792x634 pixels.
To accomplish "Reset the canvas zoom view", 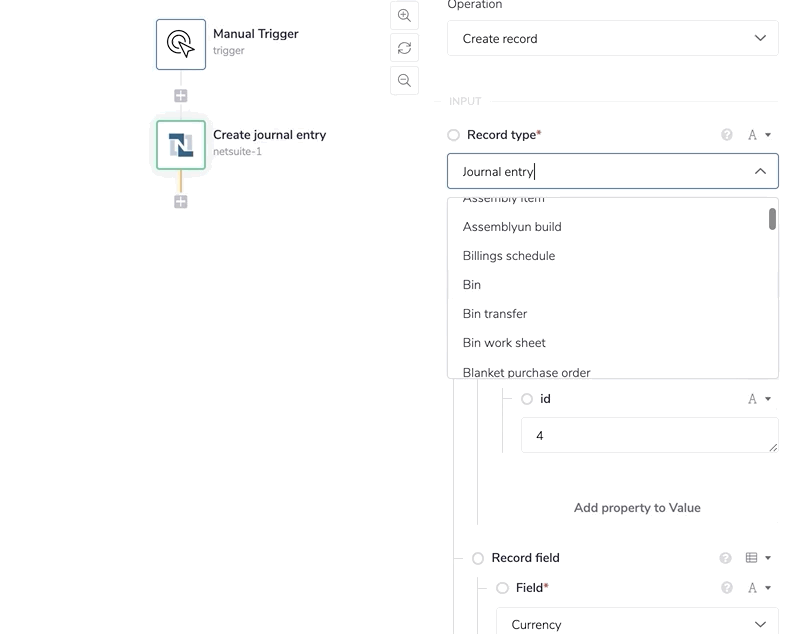I will tap(404, 48).
